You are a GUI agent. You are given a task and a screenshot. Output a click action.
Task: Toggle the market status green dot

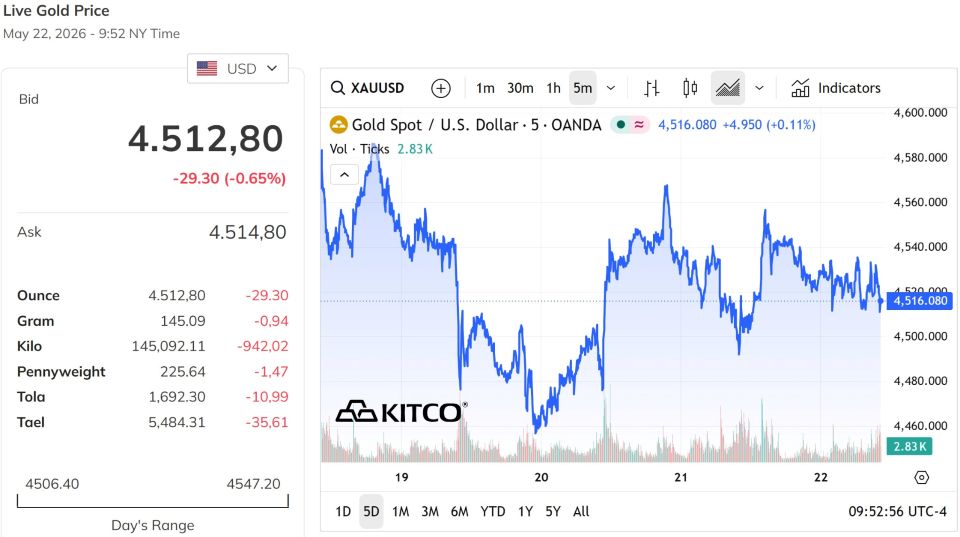pyautogui.click(x=621, y=125)
